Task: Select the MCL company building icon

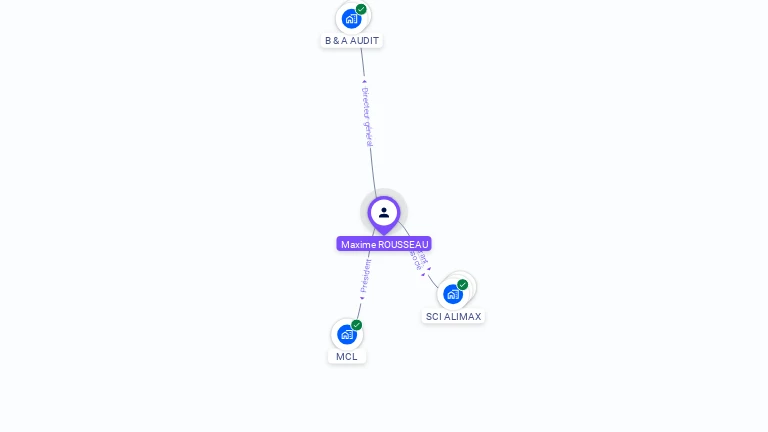Action: [x=347, y=335]
